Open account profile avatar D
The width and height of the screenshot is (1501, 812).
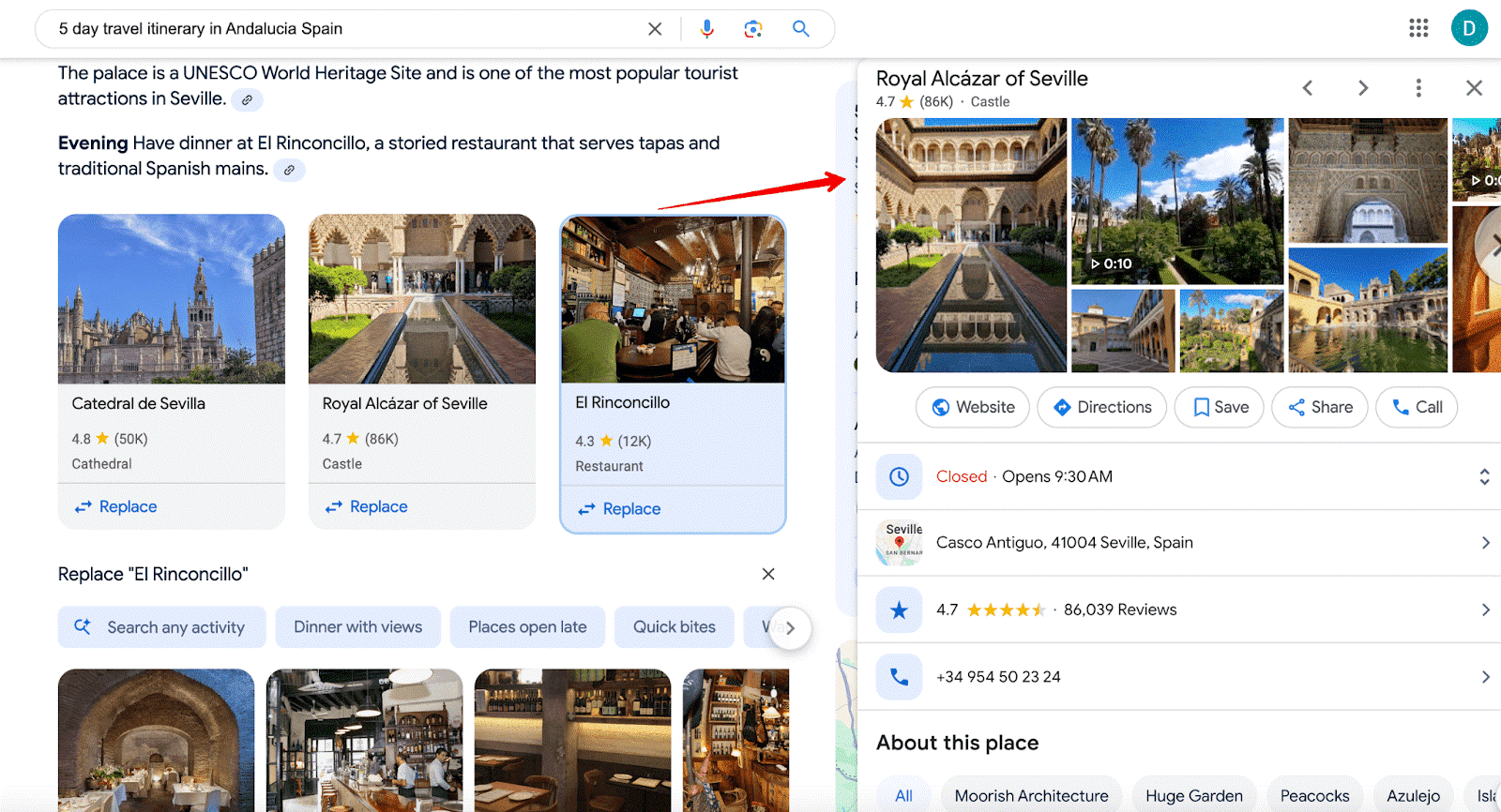(x=1469, y=28)
